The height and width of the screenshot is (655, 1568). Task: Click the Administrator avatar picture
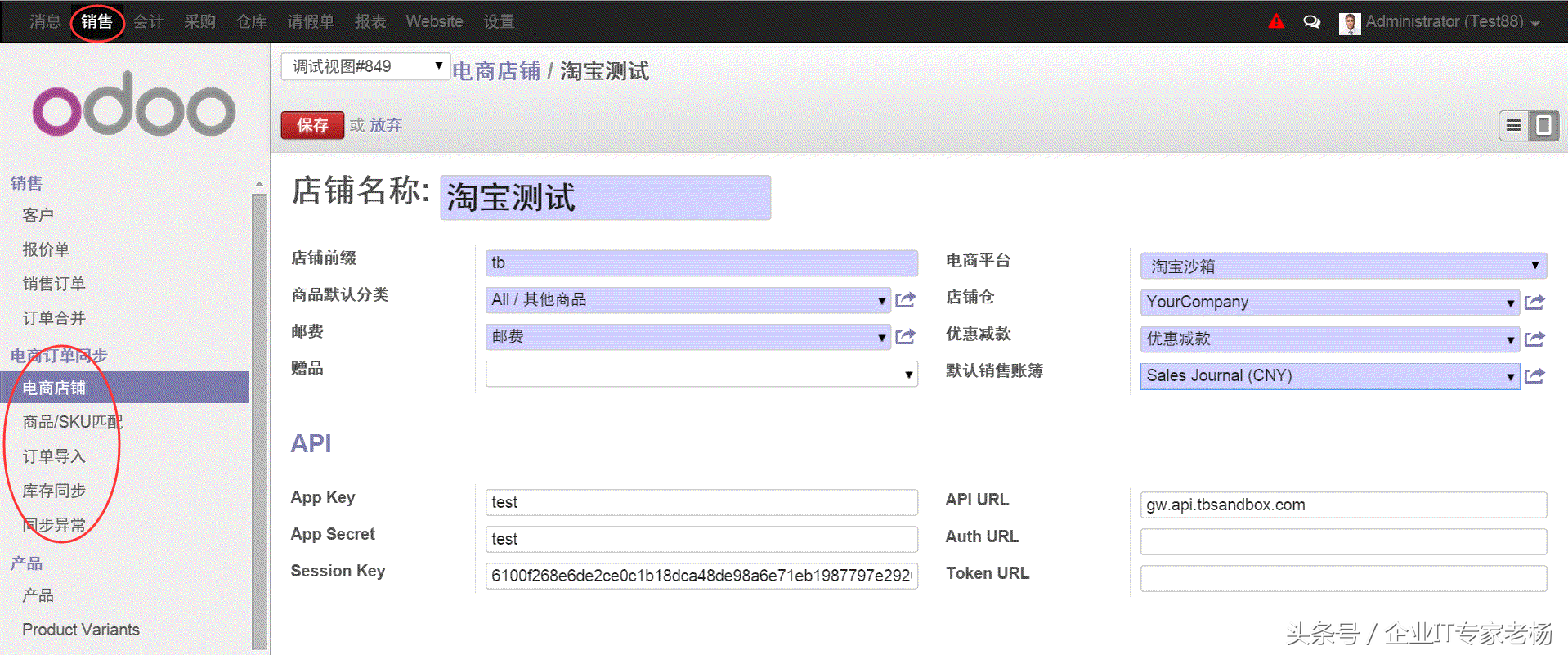pos(1350,23)
